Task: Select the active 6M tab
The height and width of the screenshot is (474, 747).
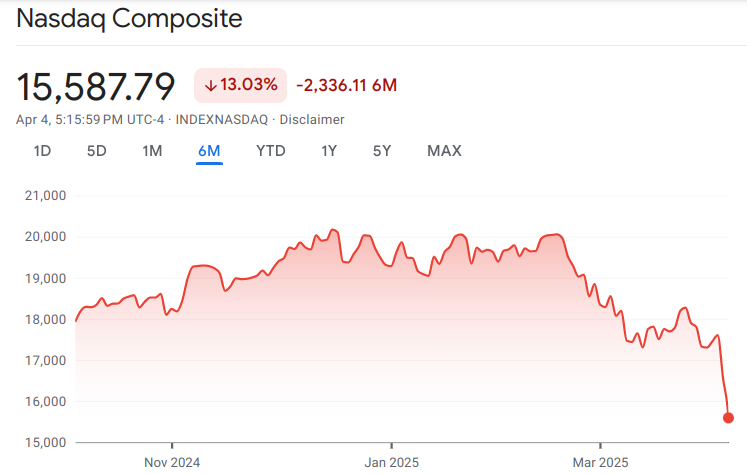Action: click(x=209, y=151)
